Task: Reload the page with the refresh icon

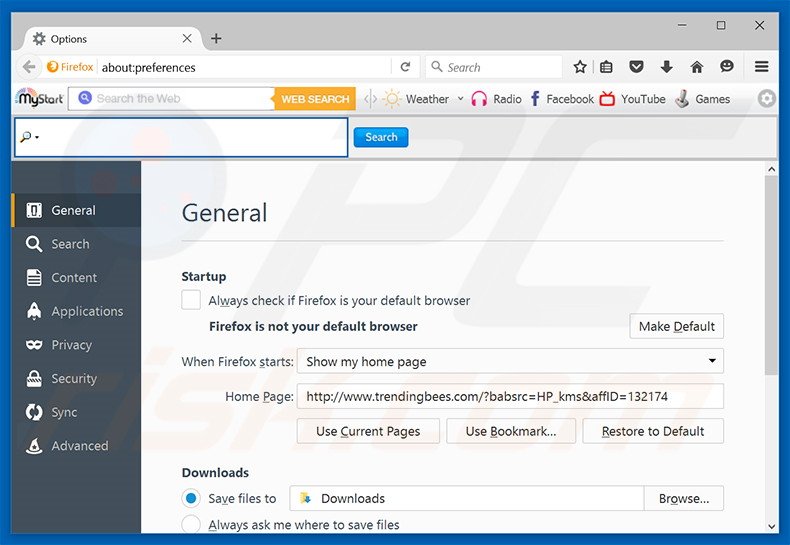Action: [405, 67]
